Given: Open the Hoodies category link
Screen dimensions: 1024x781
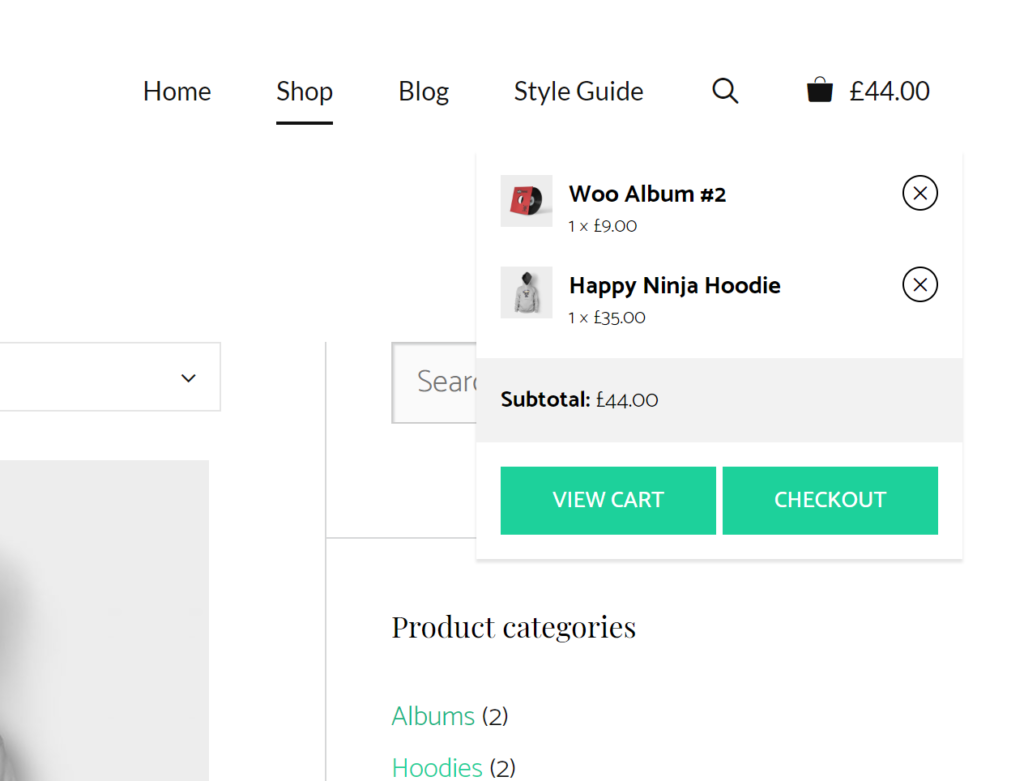Looking at the screenshot, I should (437, 767).
